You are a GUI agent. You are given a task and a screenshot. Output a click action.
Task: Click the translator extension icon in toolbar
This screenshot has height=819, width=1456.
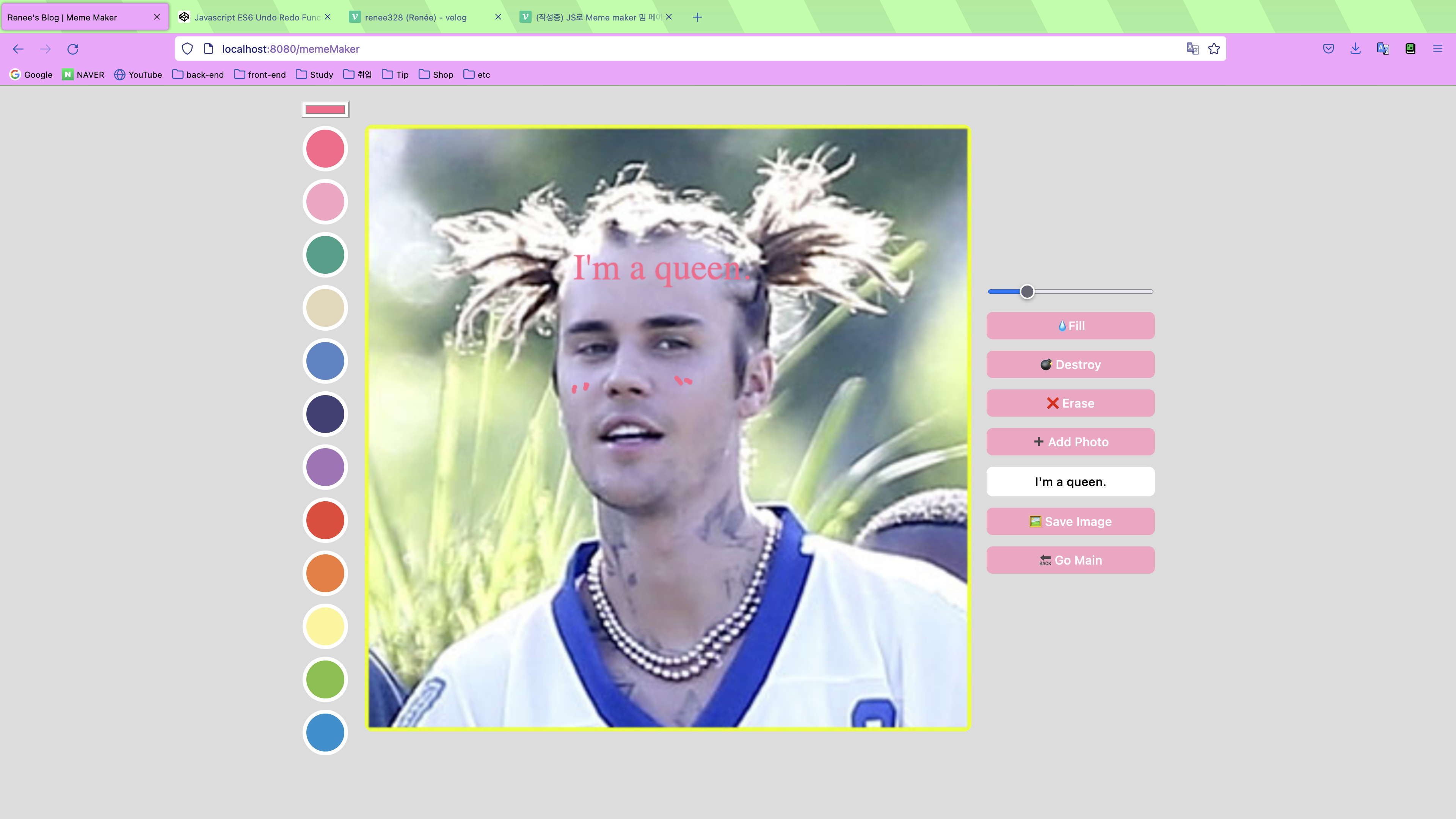pos(1383,49)
